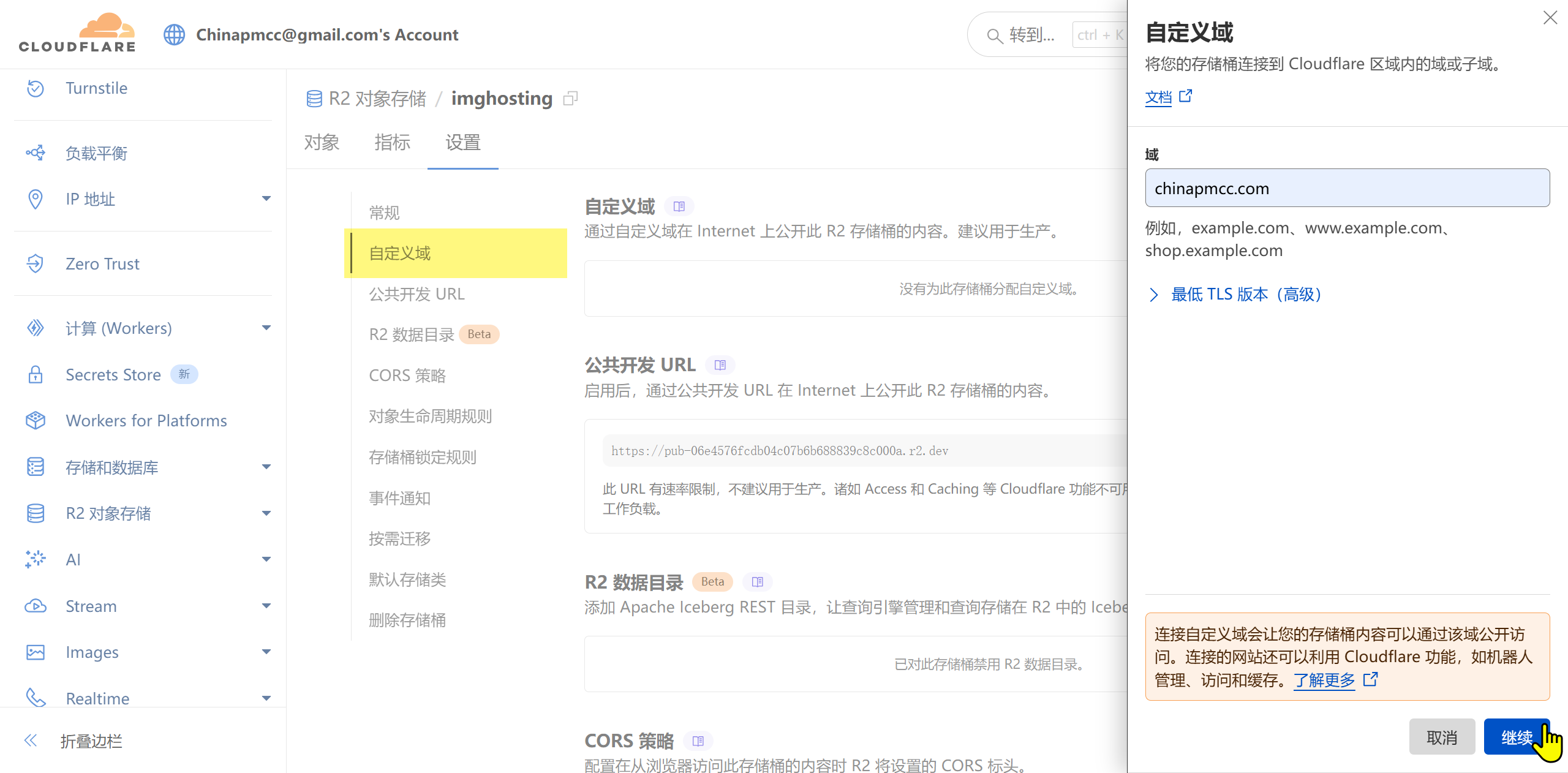Copy the imghosting bucket name icon
Image resolution: width=1568 pixels, height=773 pixels.
tap(570, 99)
